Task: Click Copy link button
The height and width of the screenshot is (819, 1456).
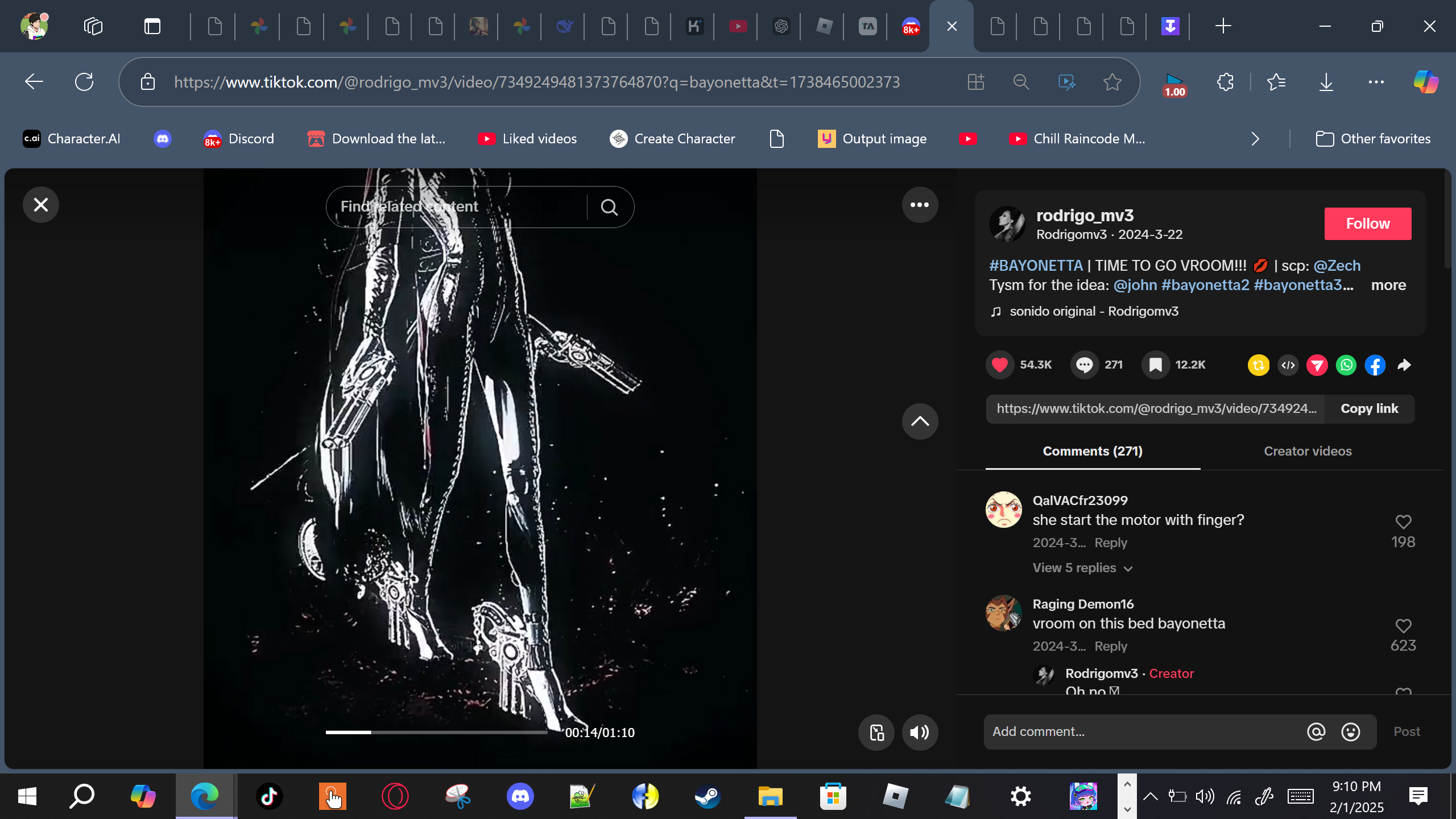Action: [x=1369, y=408]
